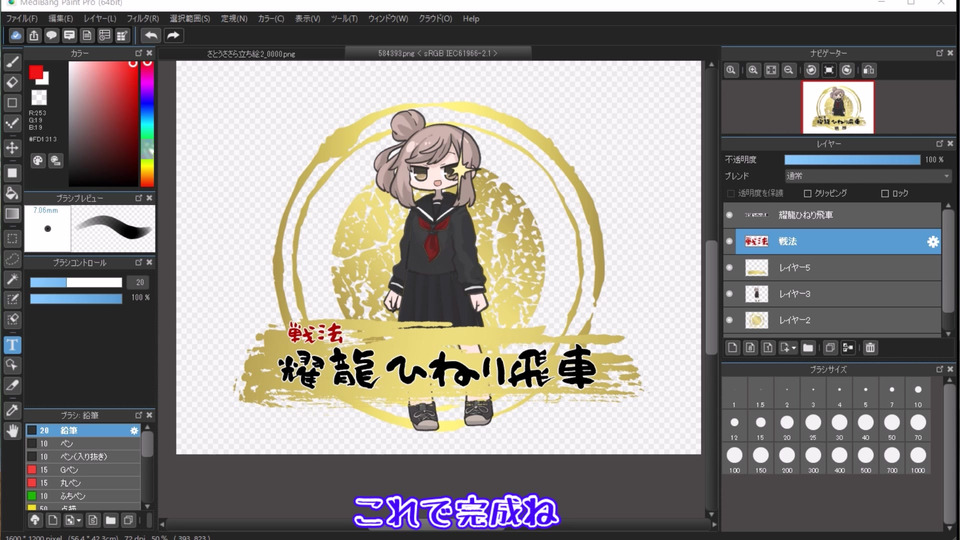Select the Eraser tool
The image size is (960, 540).
(12, 82)
